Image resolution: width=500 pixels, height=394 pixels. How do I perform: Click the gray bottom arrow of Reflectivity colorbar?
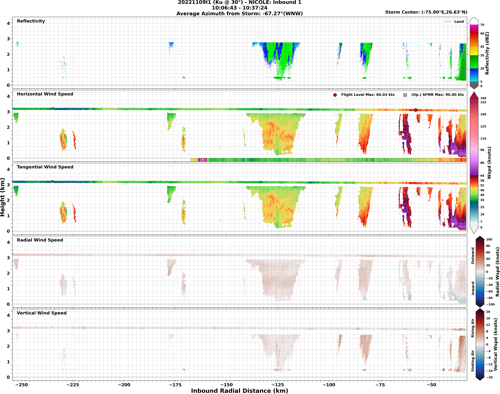(x=474, y=85)
